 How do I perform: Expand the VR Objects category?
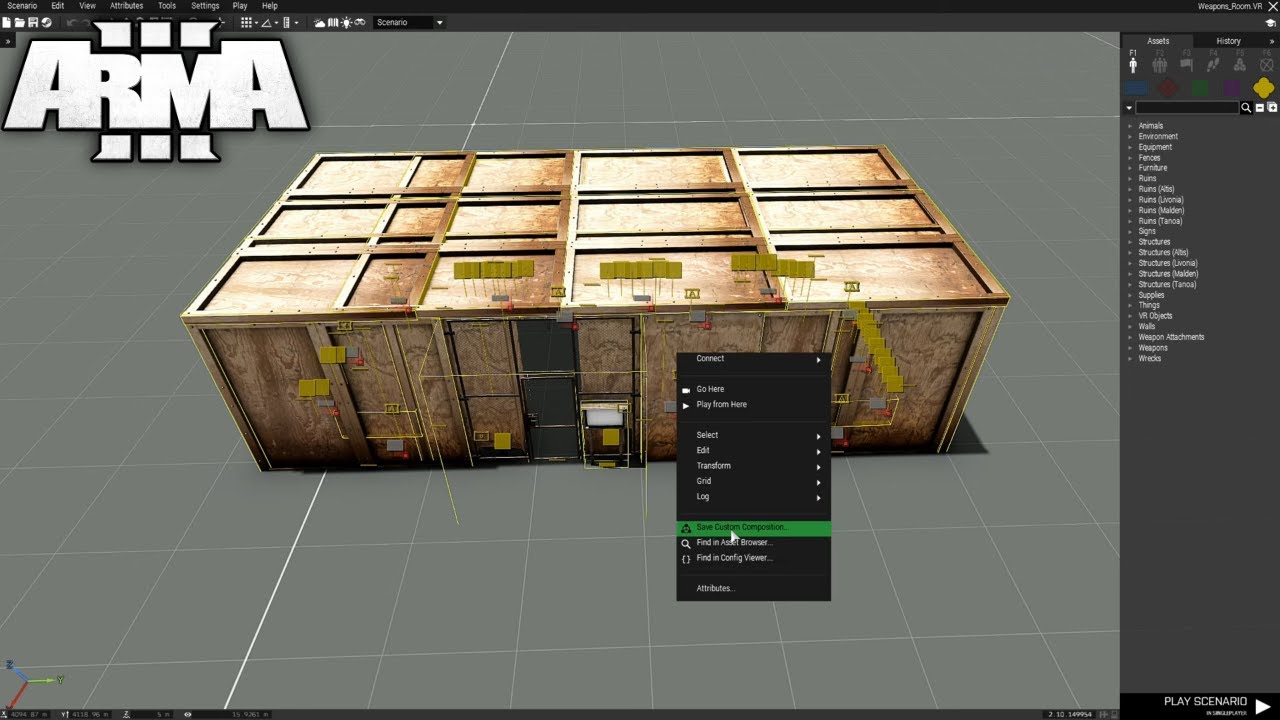click(1130, 316)
